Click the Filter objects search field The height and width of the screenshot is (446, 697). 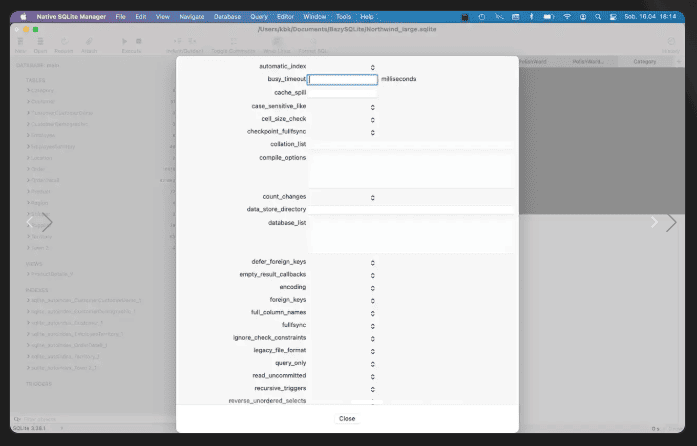93,419
